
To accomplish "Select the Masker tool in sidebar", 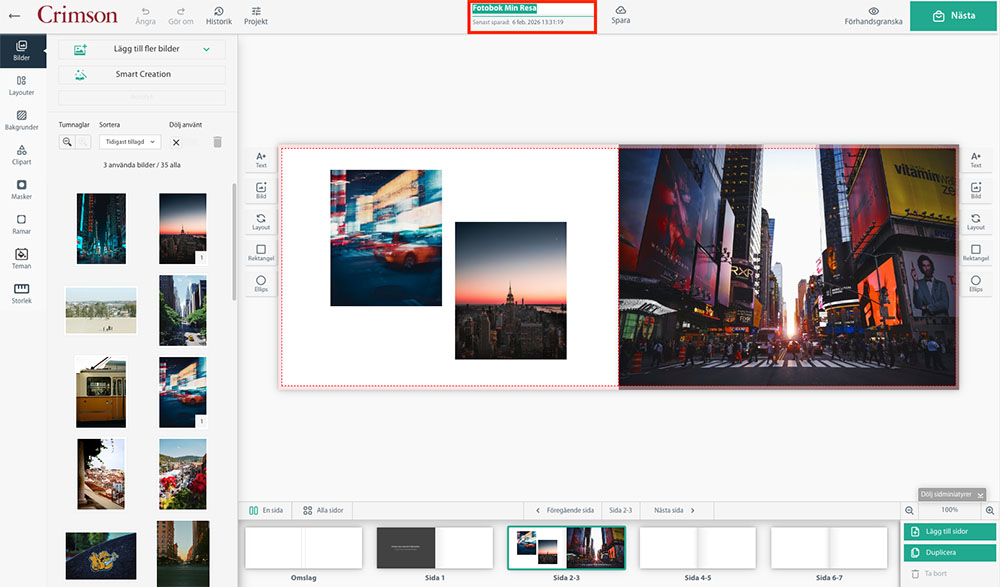I will pyautogui.click(x=21, y=190).
